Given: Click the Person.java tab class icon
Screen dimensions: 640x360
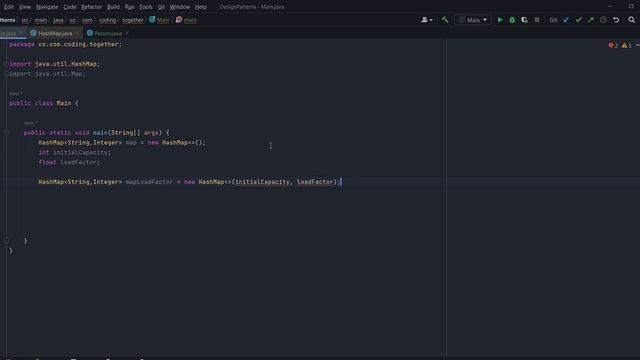Looking at the screenshot, I should pos(90,33).
